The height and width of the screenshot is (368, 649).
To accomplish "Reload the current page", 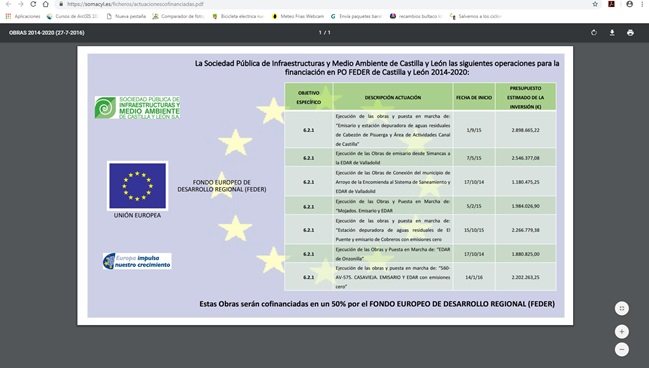I will coord(33,4).
